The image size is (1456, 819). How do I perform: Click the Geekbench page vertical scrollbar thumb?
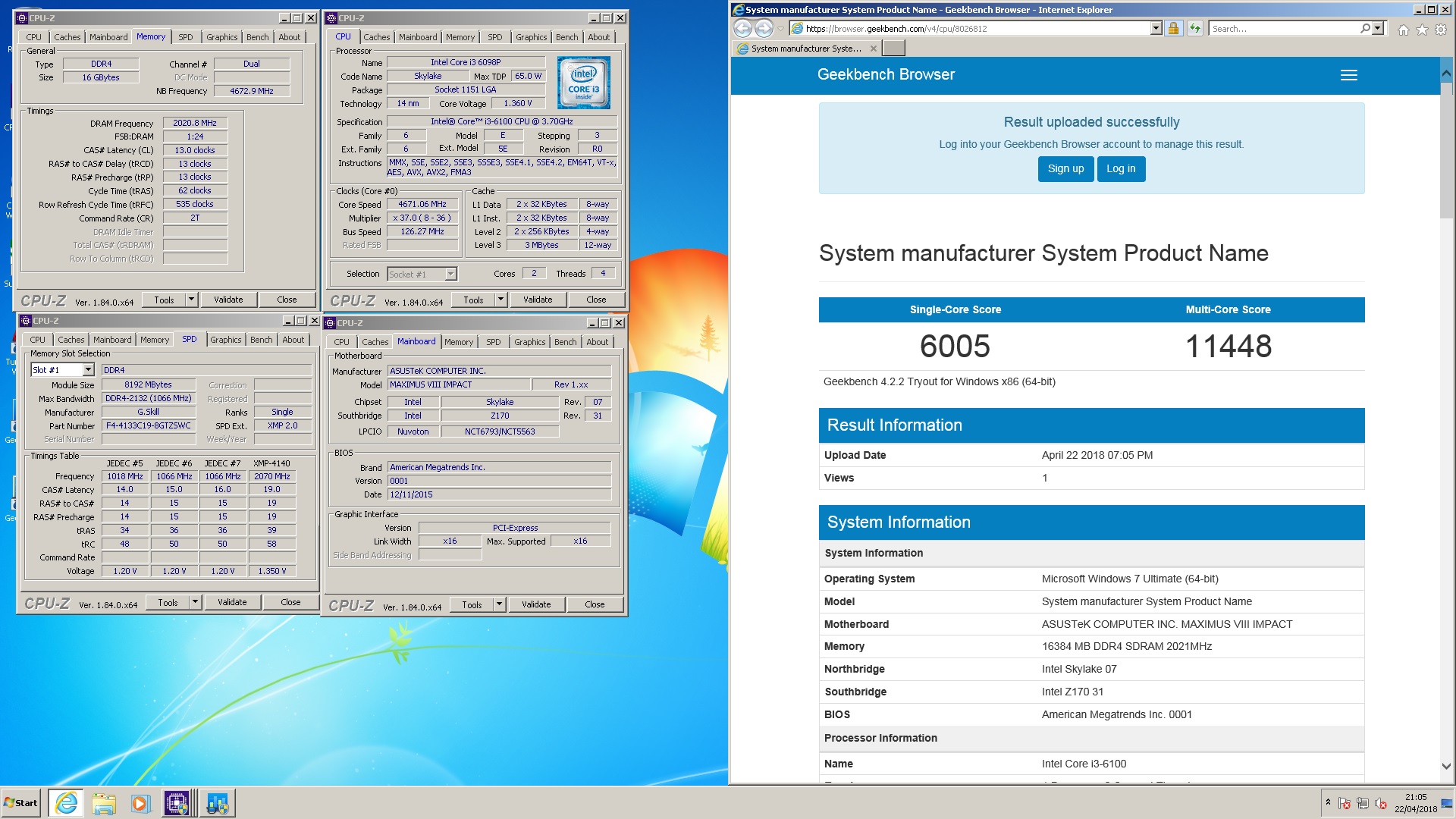[1446, 149]
